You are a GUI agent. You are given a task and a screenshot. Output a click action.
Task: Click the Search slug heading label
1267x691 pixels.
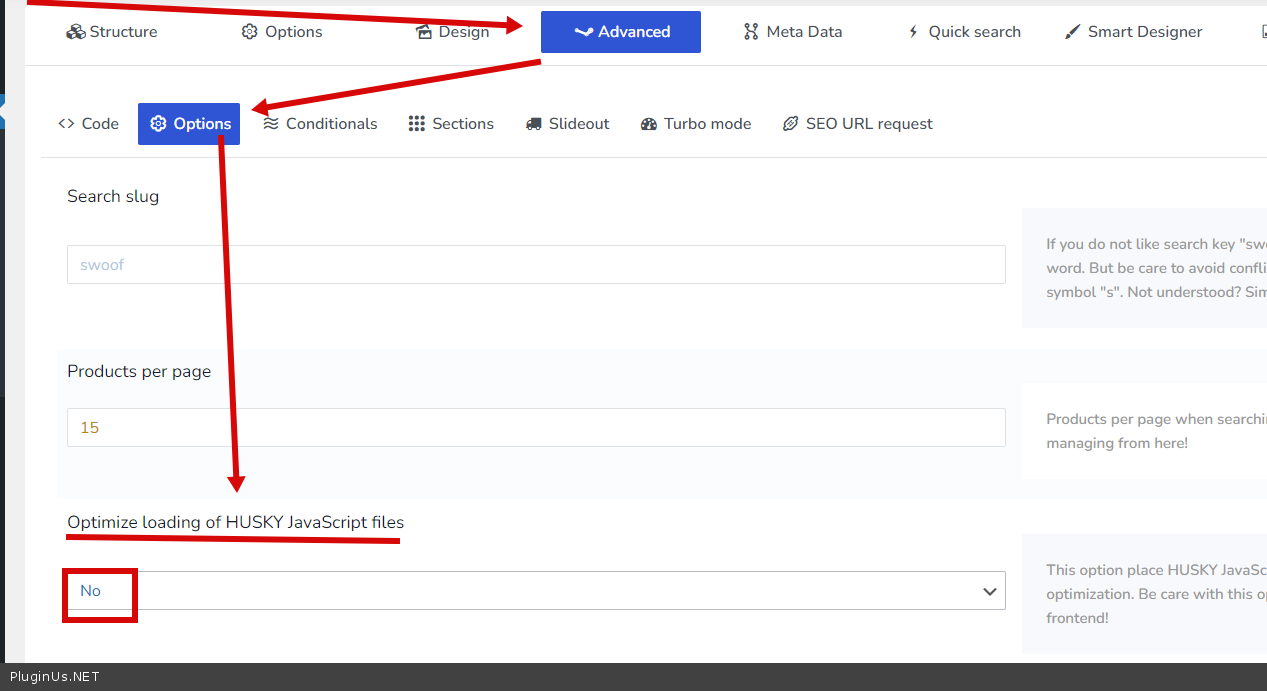tap(113, 197)
